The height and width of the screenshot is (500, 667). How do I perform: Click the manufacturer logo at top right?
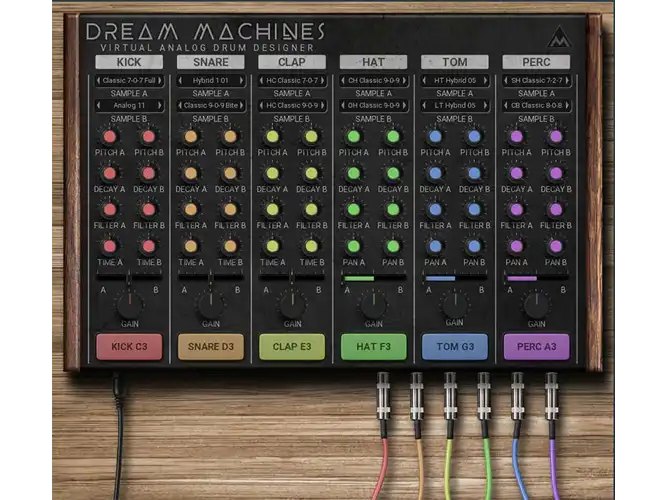pyautogui.click(x=559, y=37)
